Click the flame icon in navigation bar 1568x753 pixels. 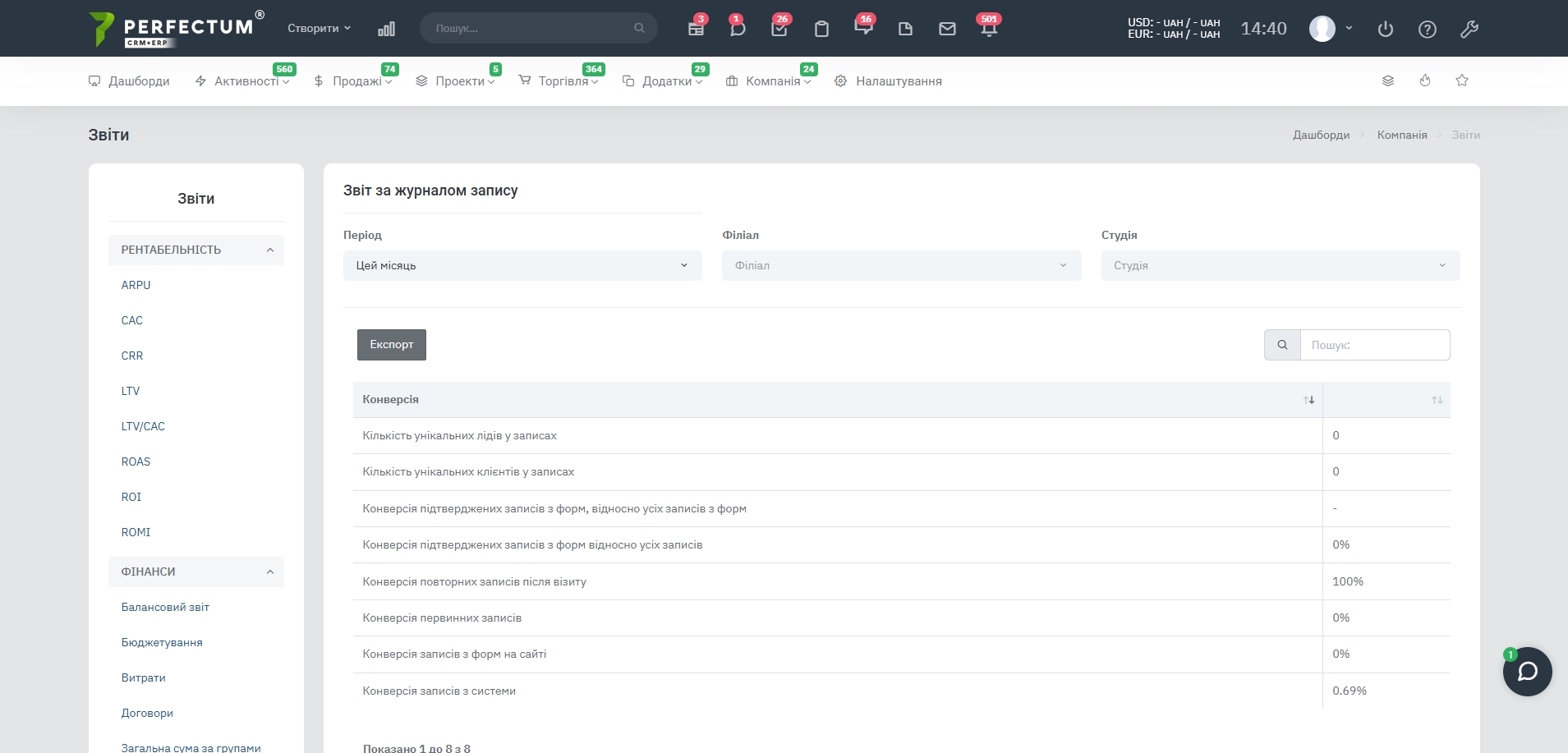tap(1425, 80)
